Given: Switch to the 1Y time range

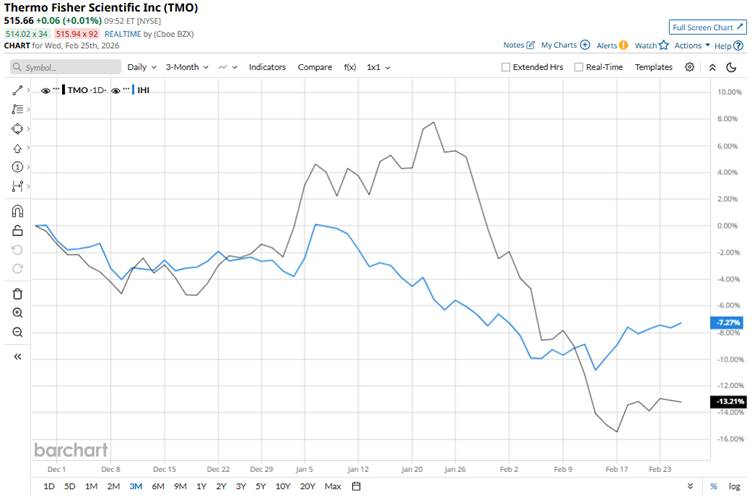Looking at the screenshot, I should 201,486.
